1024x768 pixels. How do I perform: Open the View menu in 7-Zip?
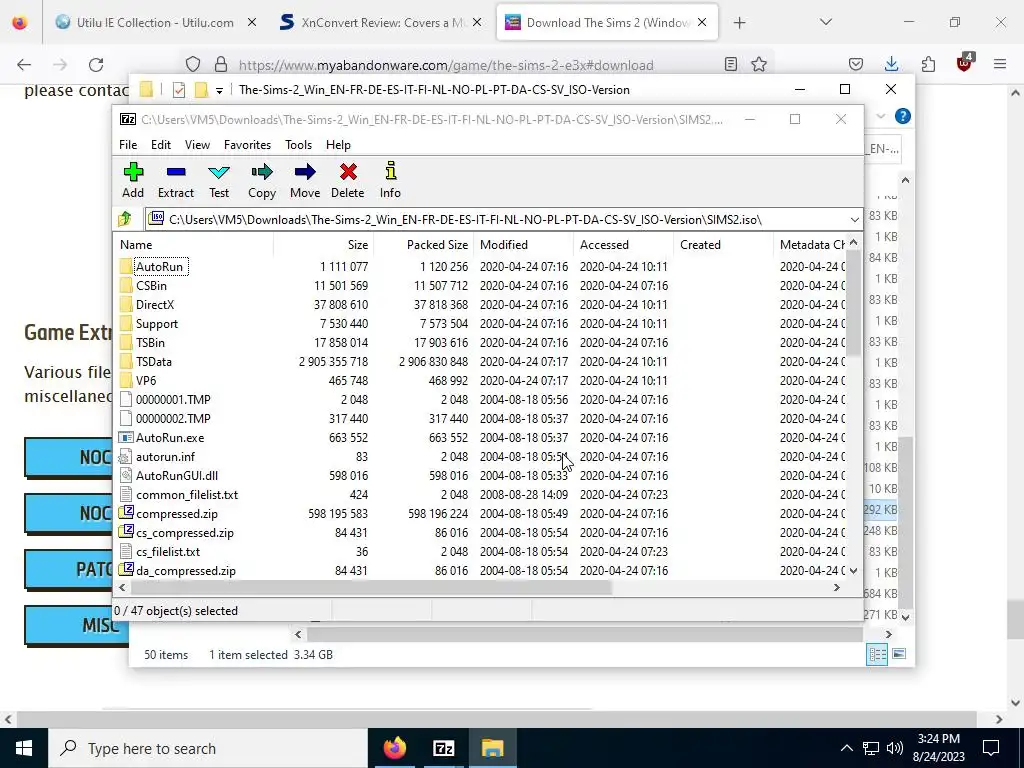197,145
